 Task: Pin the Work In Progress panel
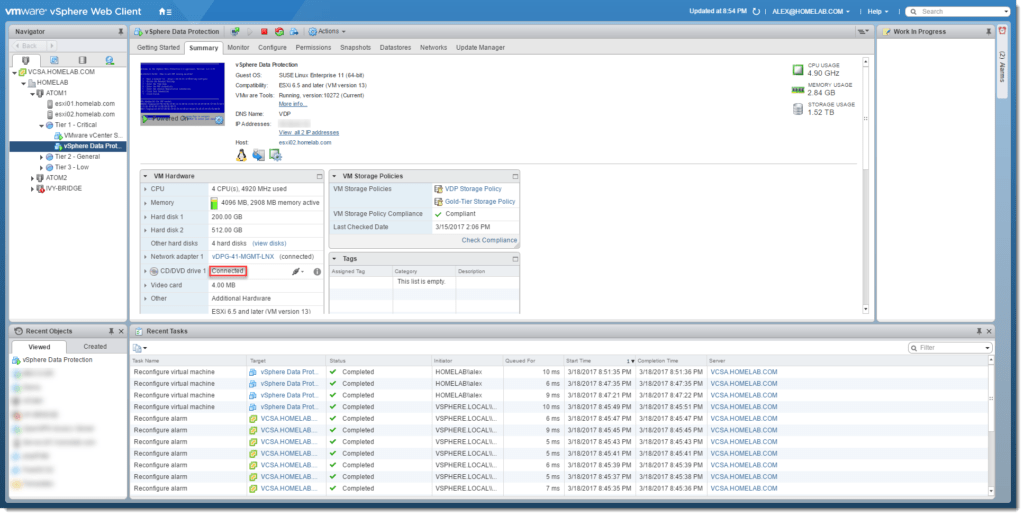coord(988,31)
